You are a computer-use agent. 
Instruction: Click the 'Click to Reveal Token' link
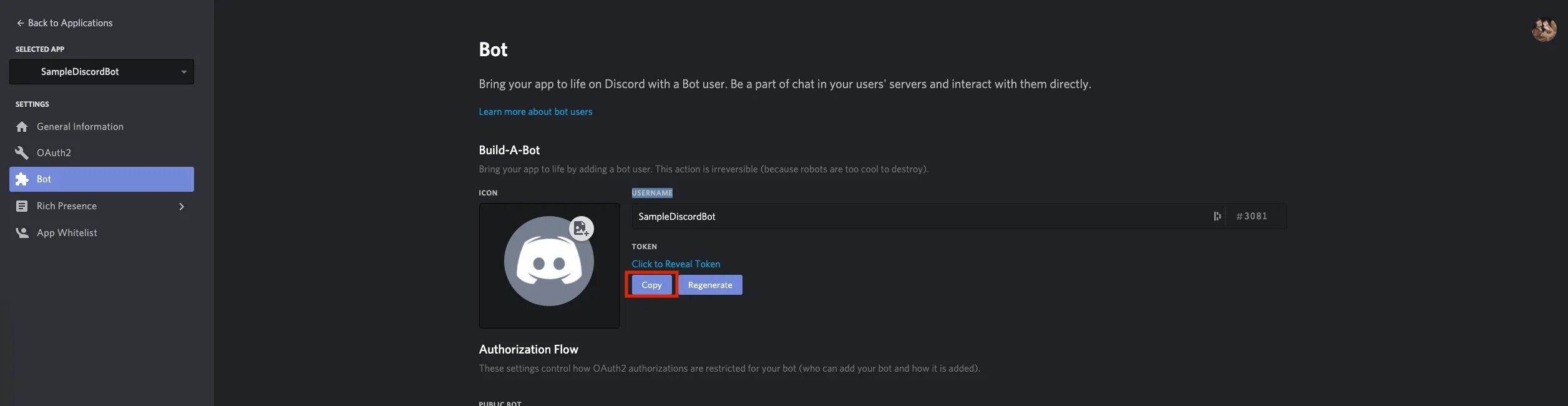click(676, 264)
